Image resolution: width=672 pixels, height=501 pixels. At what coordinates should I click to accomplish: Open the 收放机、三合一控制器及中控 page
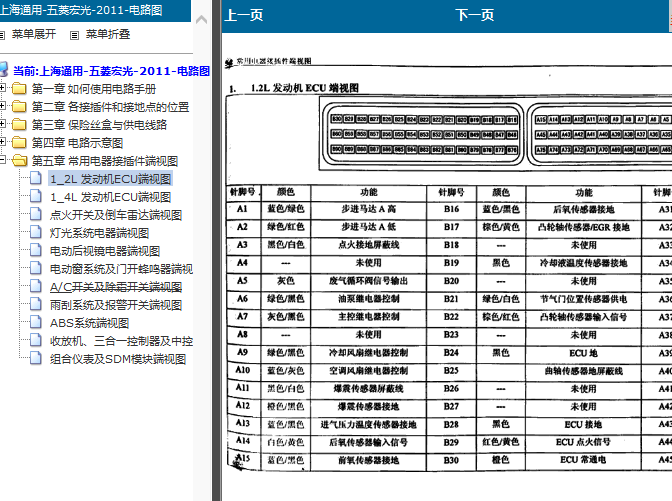click(x=121, y=341)
